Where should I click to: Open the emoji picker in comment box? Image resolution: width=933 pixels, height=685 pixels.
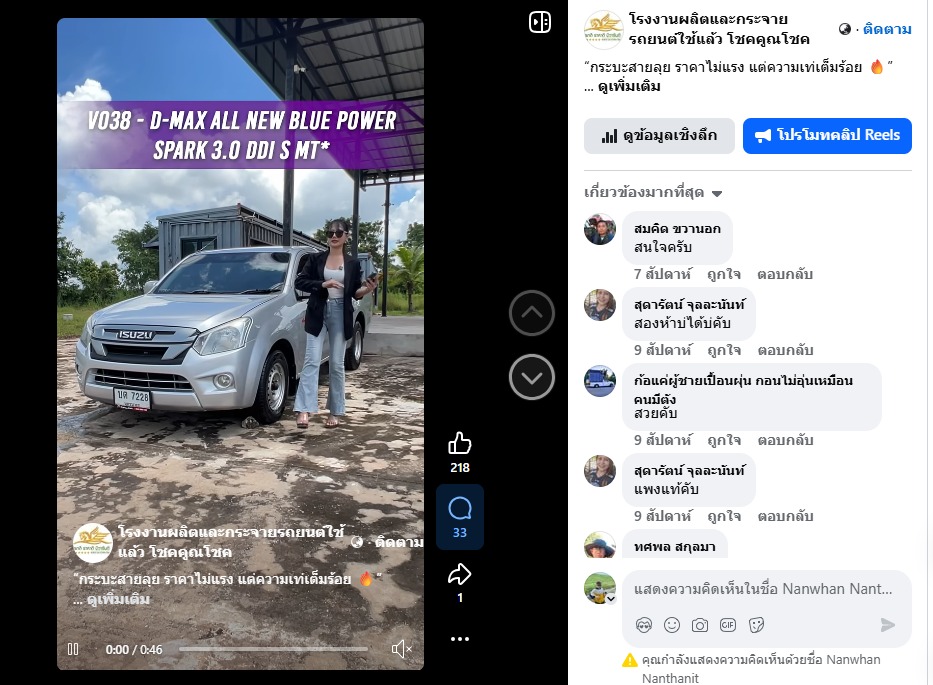tap(672, 625)
